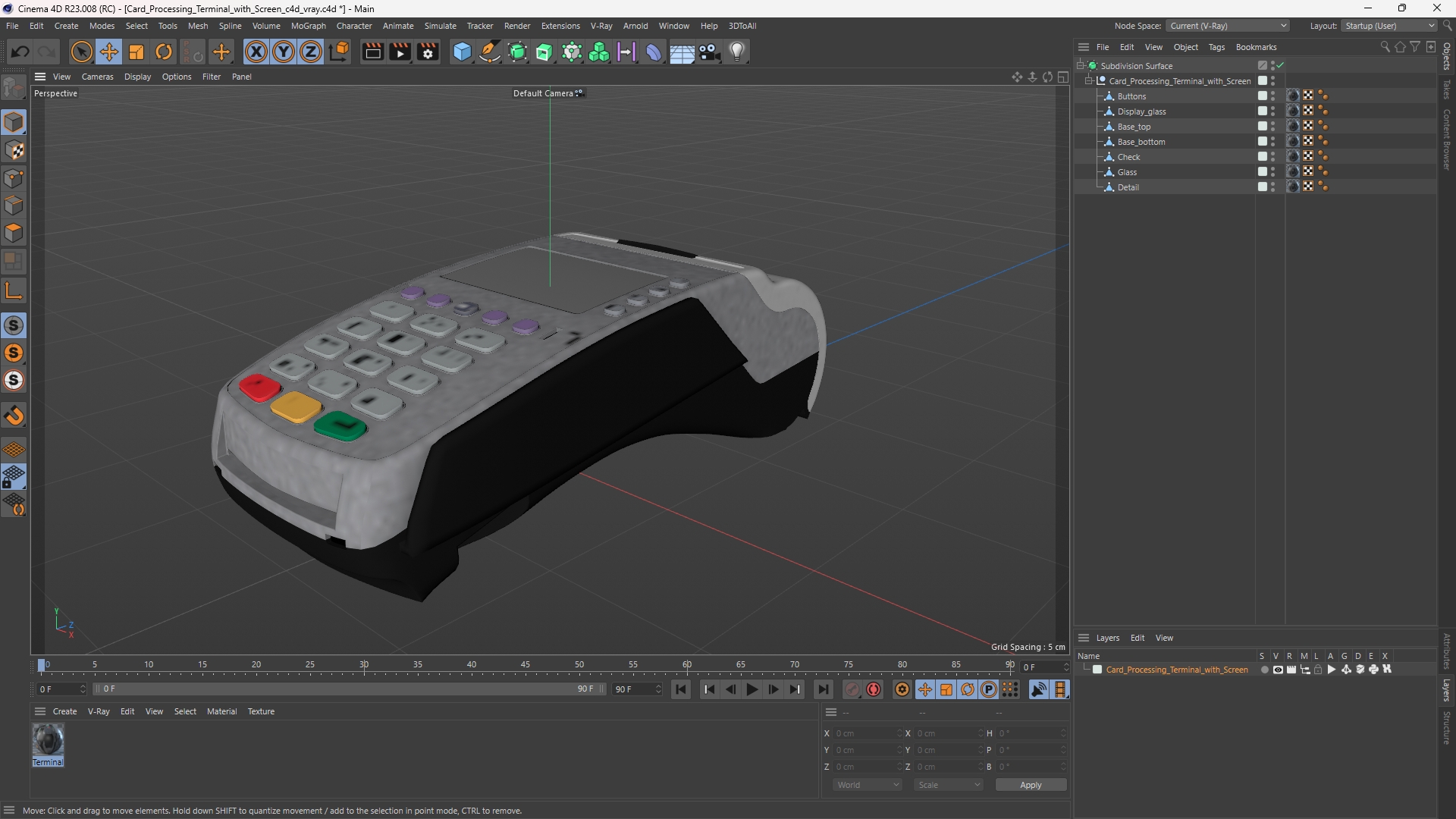The height and width of the screenshot is (819, 1456).
Task: Open material manager Create menu
Action: coord(64,711)
